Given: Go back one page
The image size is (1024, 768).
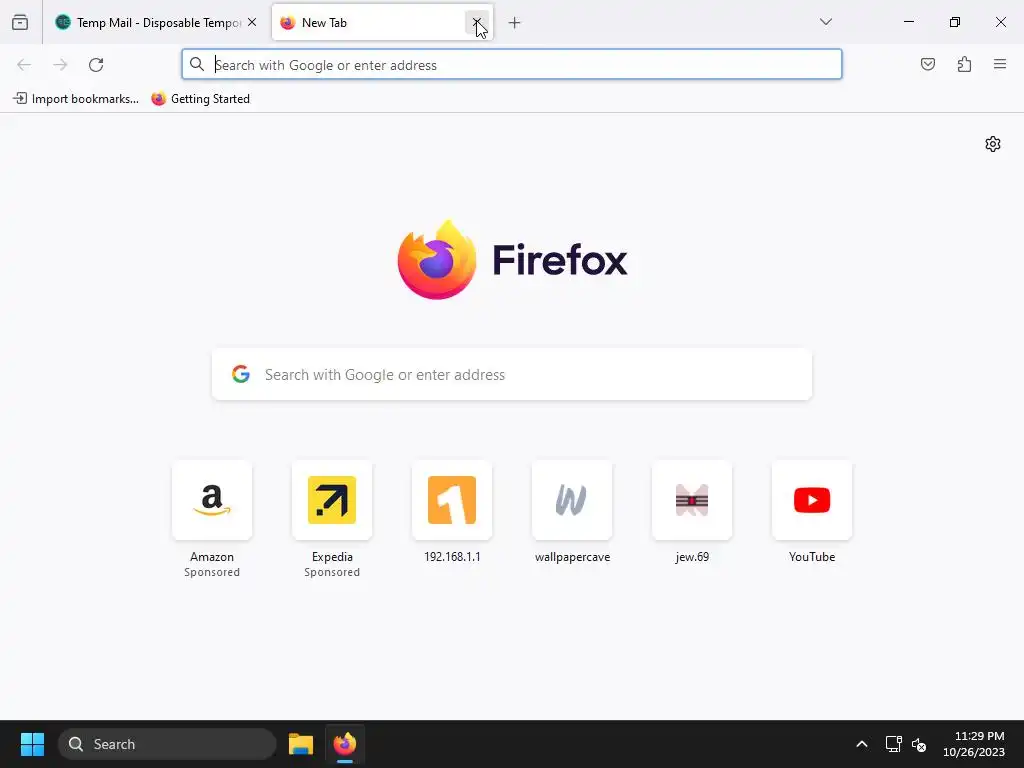Looking at the screenshot, I should click(x=24, y=65).
